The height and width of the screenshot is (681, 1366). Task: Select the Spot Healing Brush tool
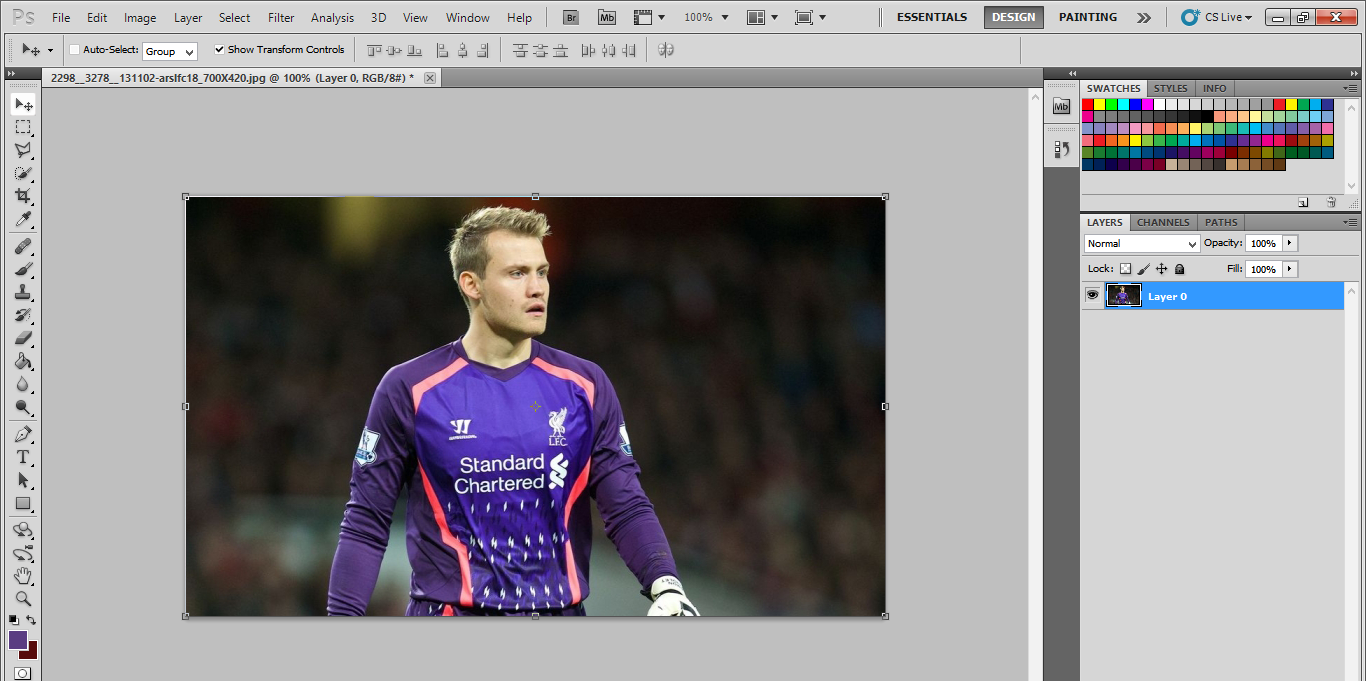23,246
